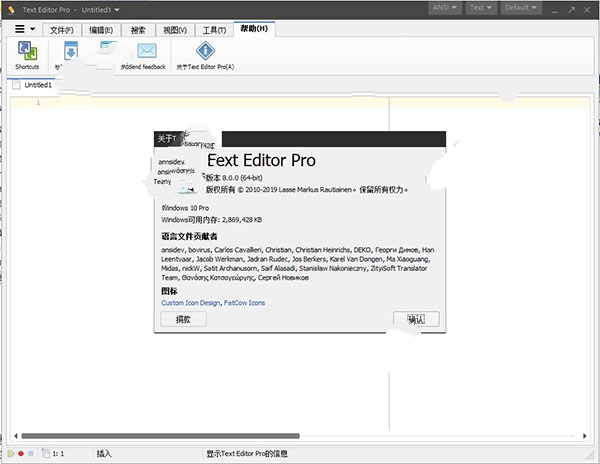The width and height of the screenshot is (600, 464).
Task: Open the Custom Icon Design link
Action: (x=191, y=303)
